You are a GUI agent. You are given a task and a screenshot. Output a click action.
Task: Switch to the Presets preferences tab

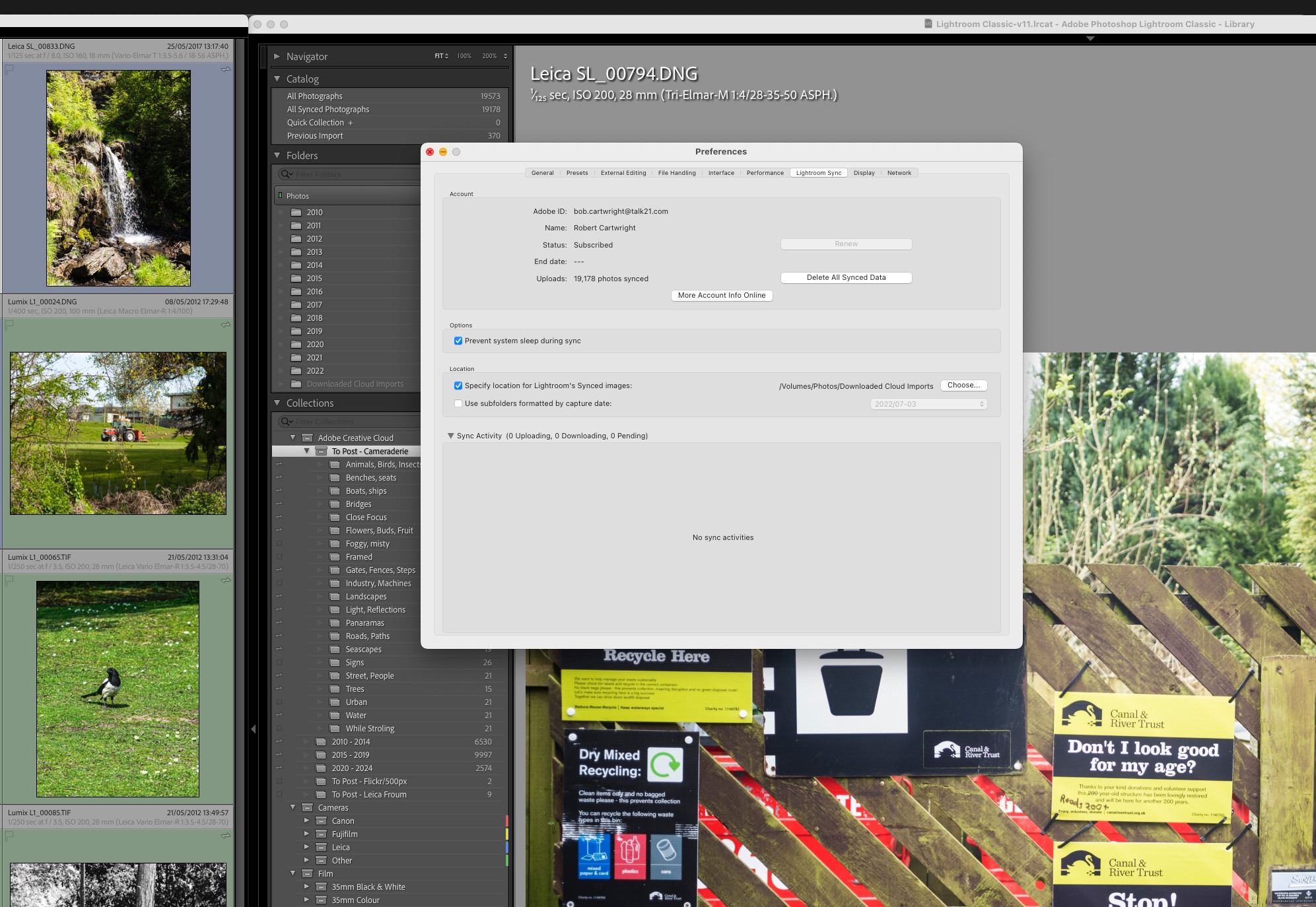point(577,173)
